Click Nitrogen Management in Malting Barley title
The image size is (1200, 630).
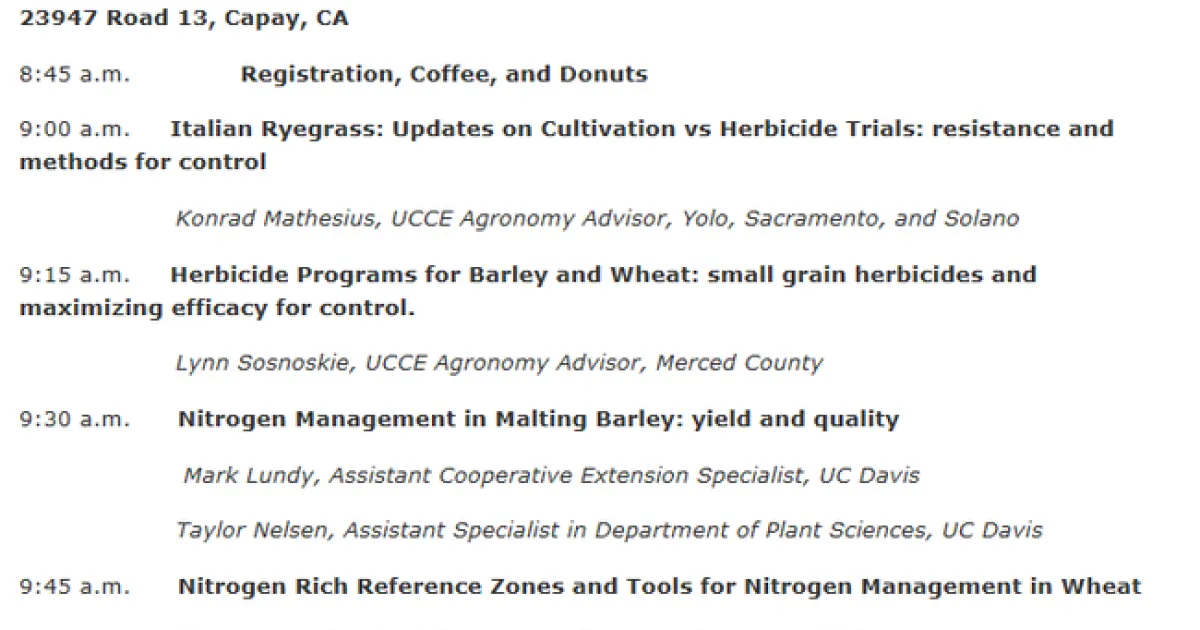click(538, 420)
